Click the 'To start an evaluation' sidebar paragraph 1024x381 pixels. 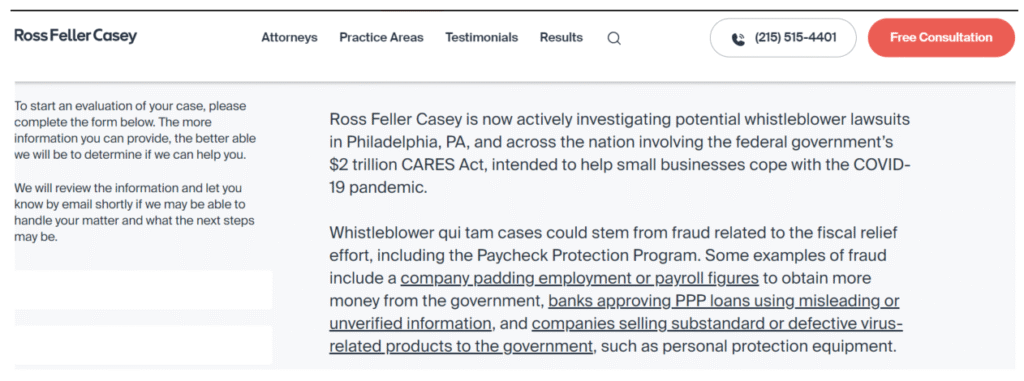tap(135, 130)
